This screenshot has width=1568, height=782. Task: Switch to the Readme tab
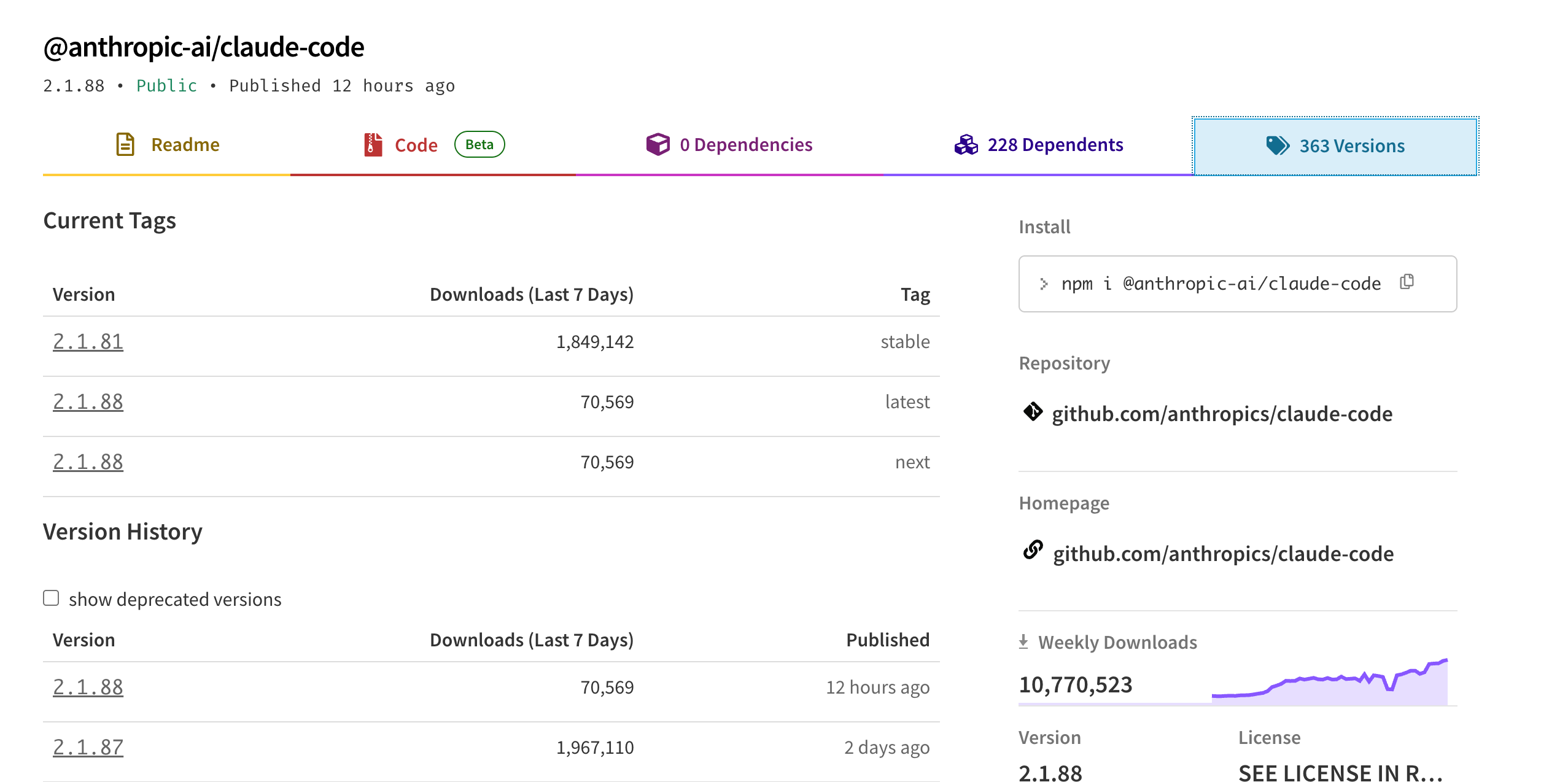pos(167,145)
